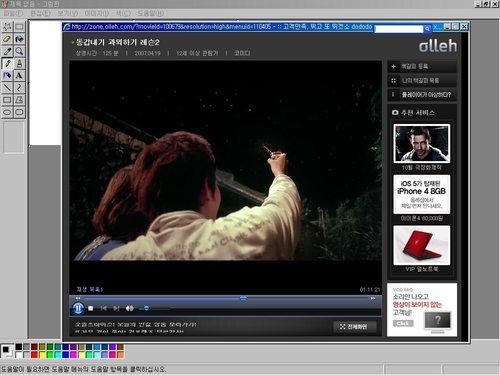Click the 01:11:21 playback time readout

[x=370, y=289]
